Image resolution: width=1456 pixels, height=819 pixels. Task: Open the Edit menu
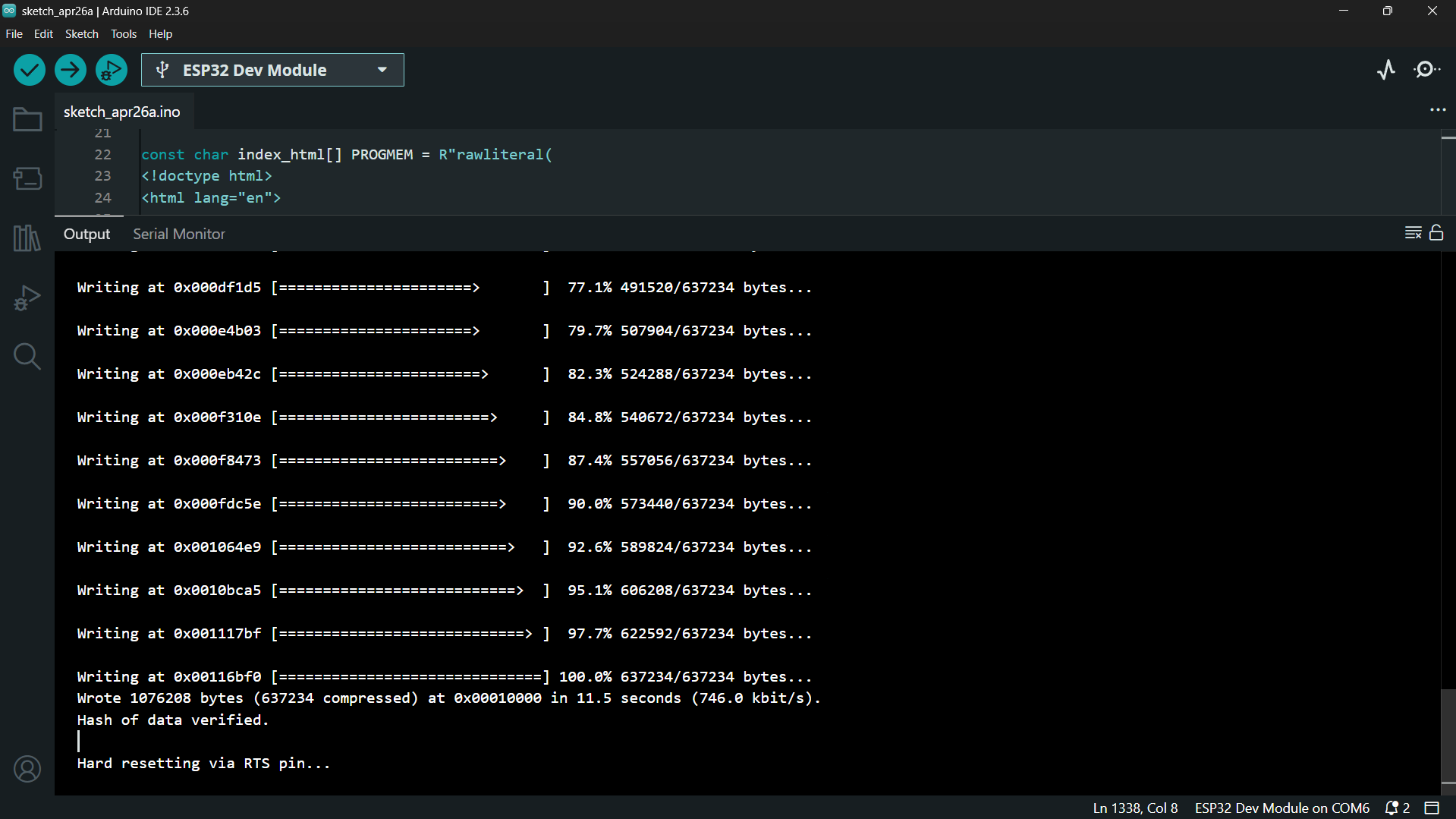[x=43, y=34]
